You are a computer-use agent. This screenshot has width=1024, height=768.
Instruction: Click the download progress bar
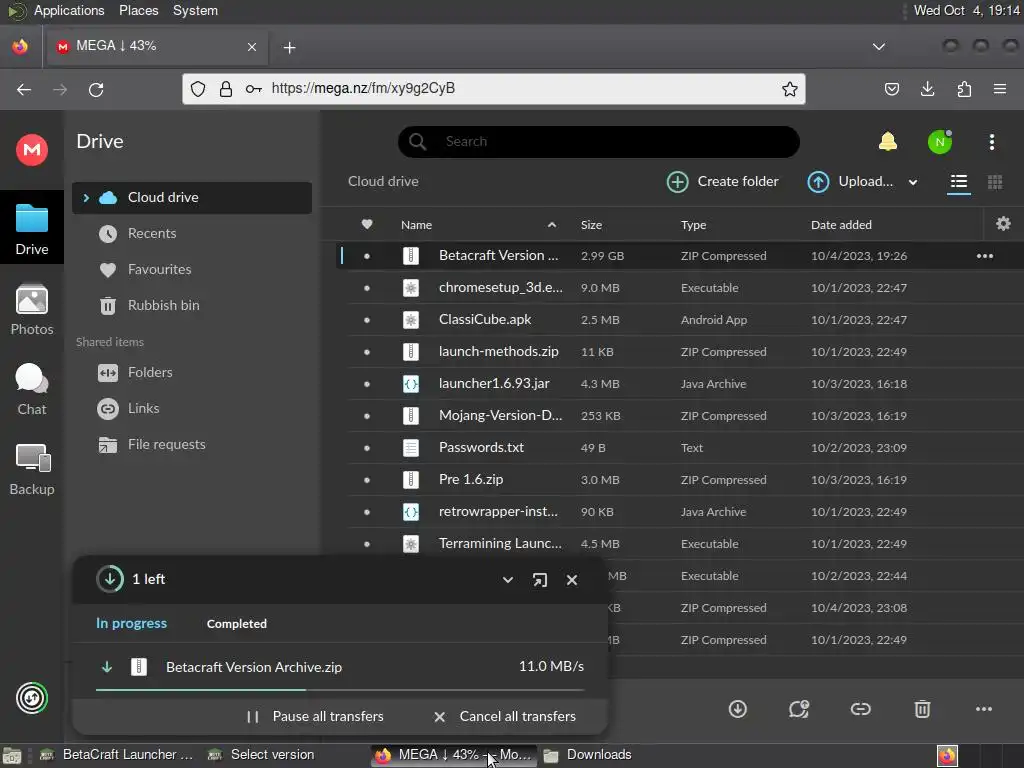click(x=340, y=689)
